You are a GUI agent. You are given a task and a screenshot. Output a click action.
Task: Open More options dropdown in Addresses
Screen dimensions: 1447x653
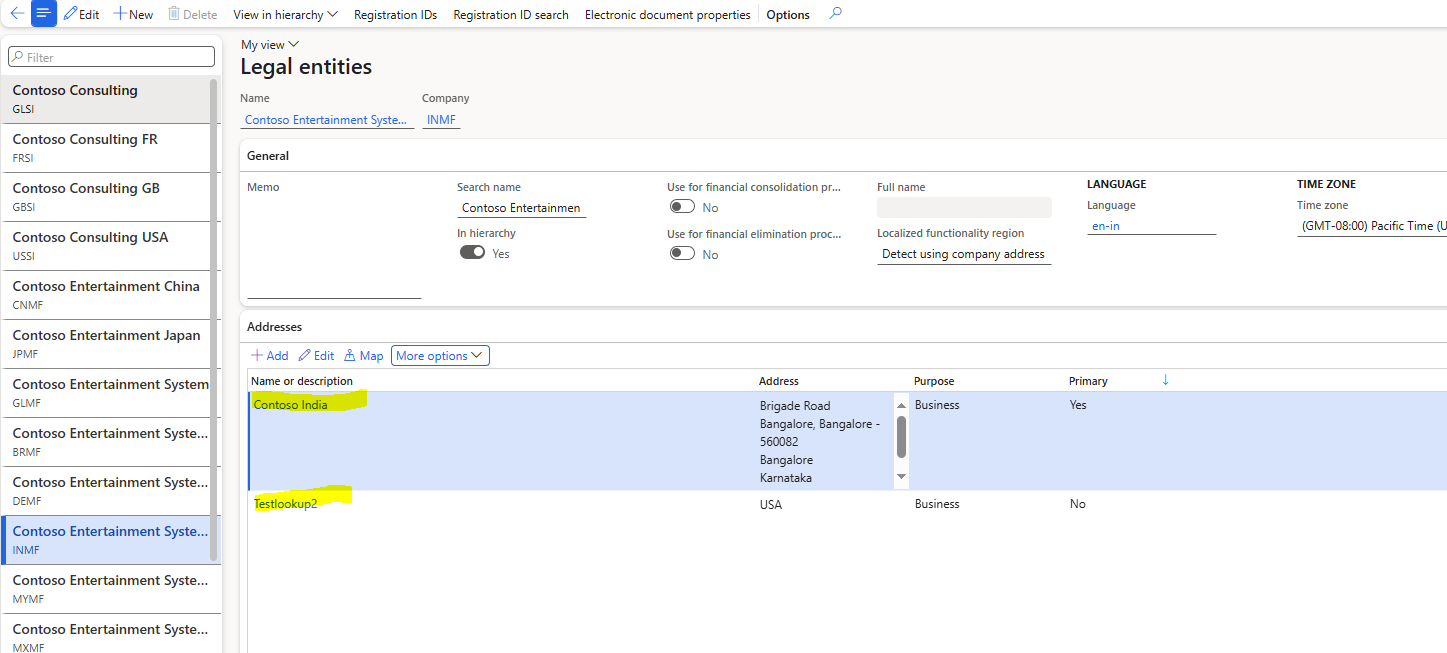point(440,356)
